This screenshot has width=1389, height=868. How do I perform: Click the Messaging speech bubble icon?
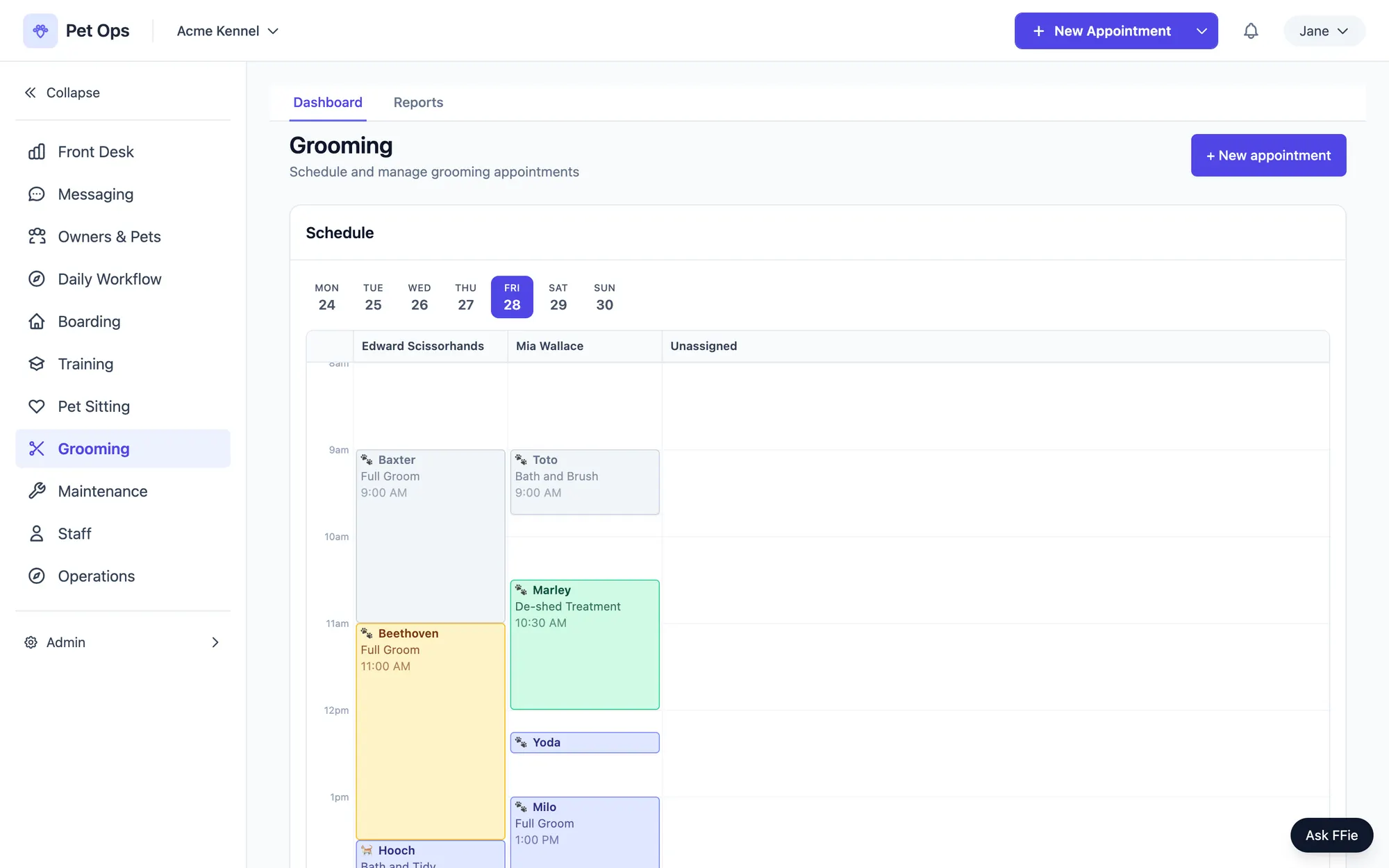coord(37,194)
